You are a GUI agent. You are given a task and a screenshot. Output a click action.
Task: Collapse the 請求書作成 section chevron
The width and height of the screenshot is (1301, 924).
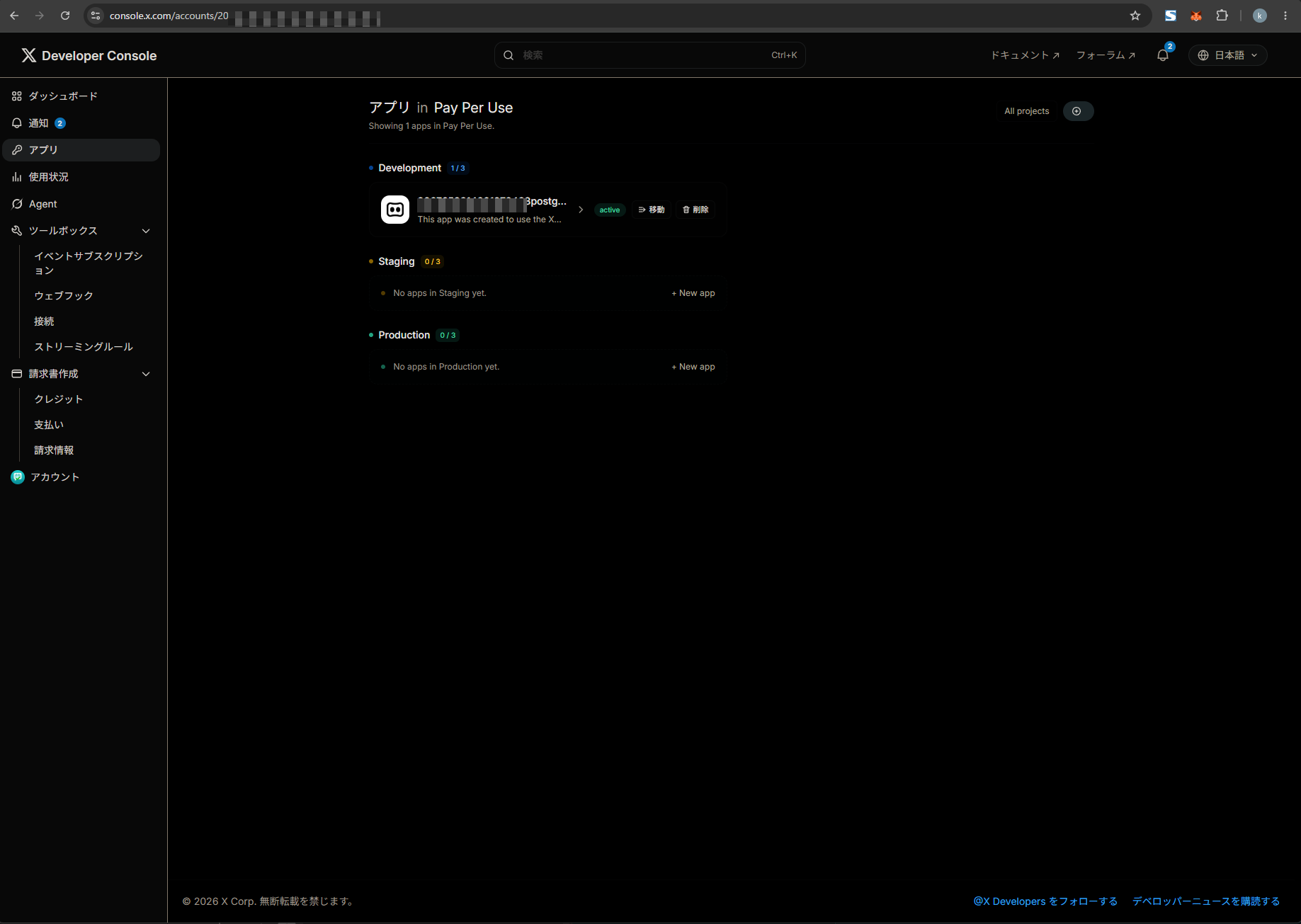[146, 374]
